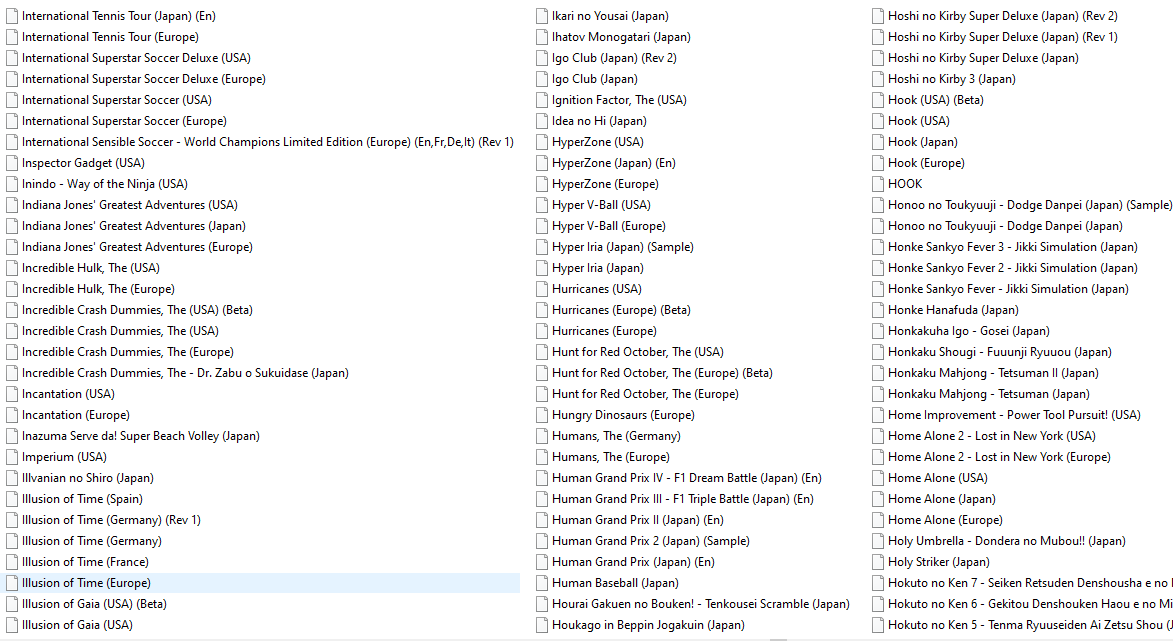This screenshot has width=1173, height=641.
Task: Select the Hurricanes (USA) file icon
Action: 542,289
